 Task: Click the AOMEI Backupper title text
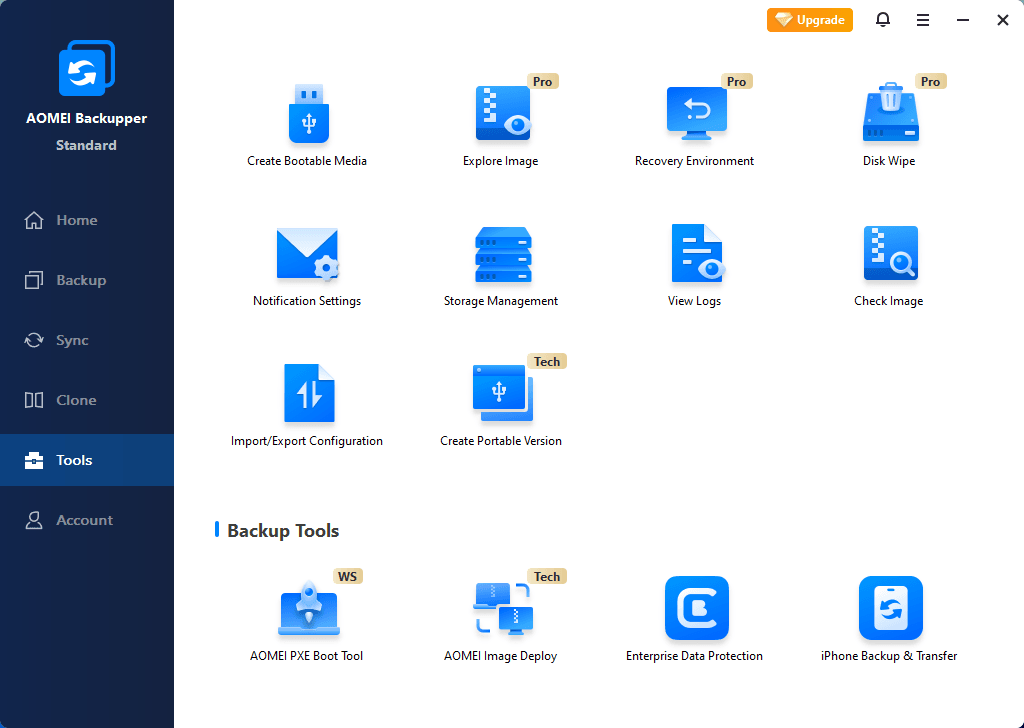(86, 119)
